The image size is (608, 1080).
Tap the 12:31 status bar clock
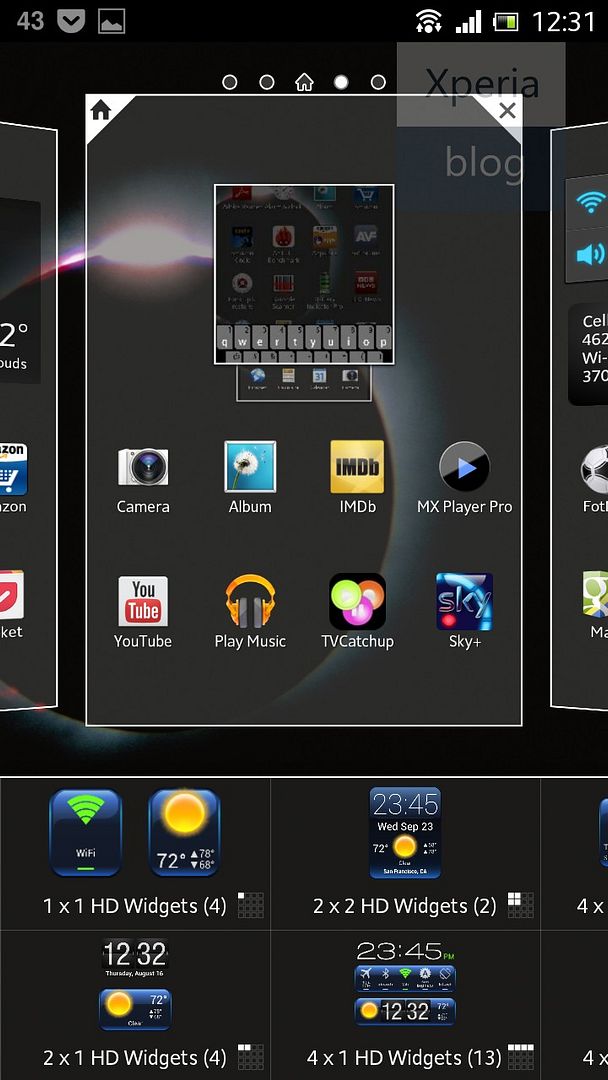point(564,21)
